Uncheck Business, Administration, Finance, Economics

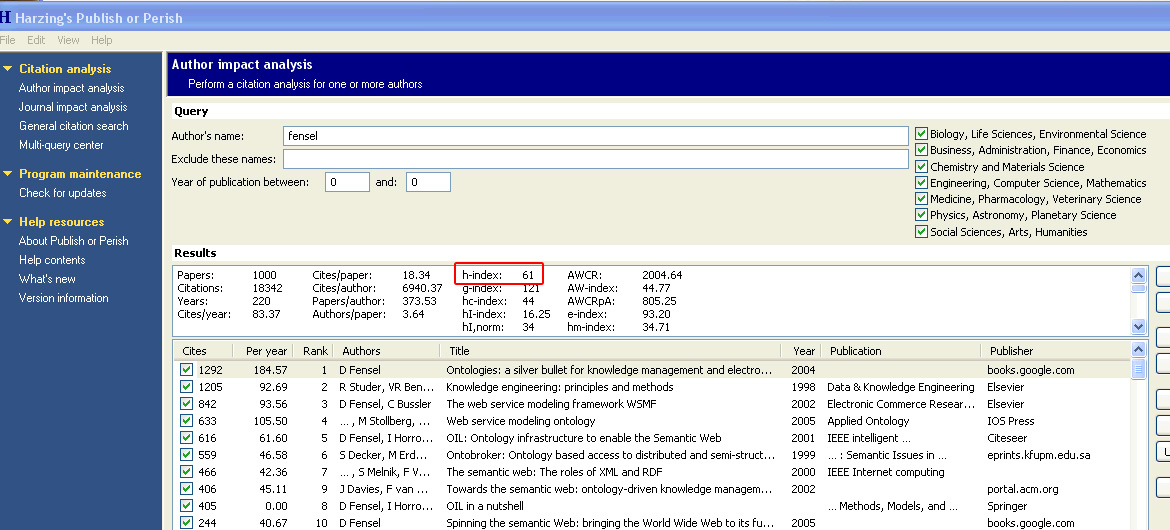(x=922, y=150)
